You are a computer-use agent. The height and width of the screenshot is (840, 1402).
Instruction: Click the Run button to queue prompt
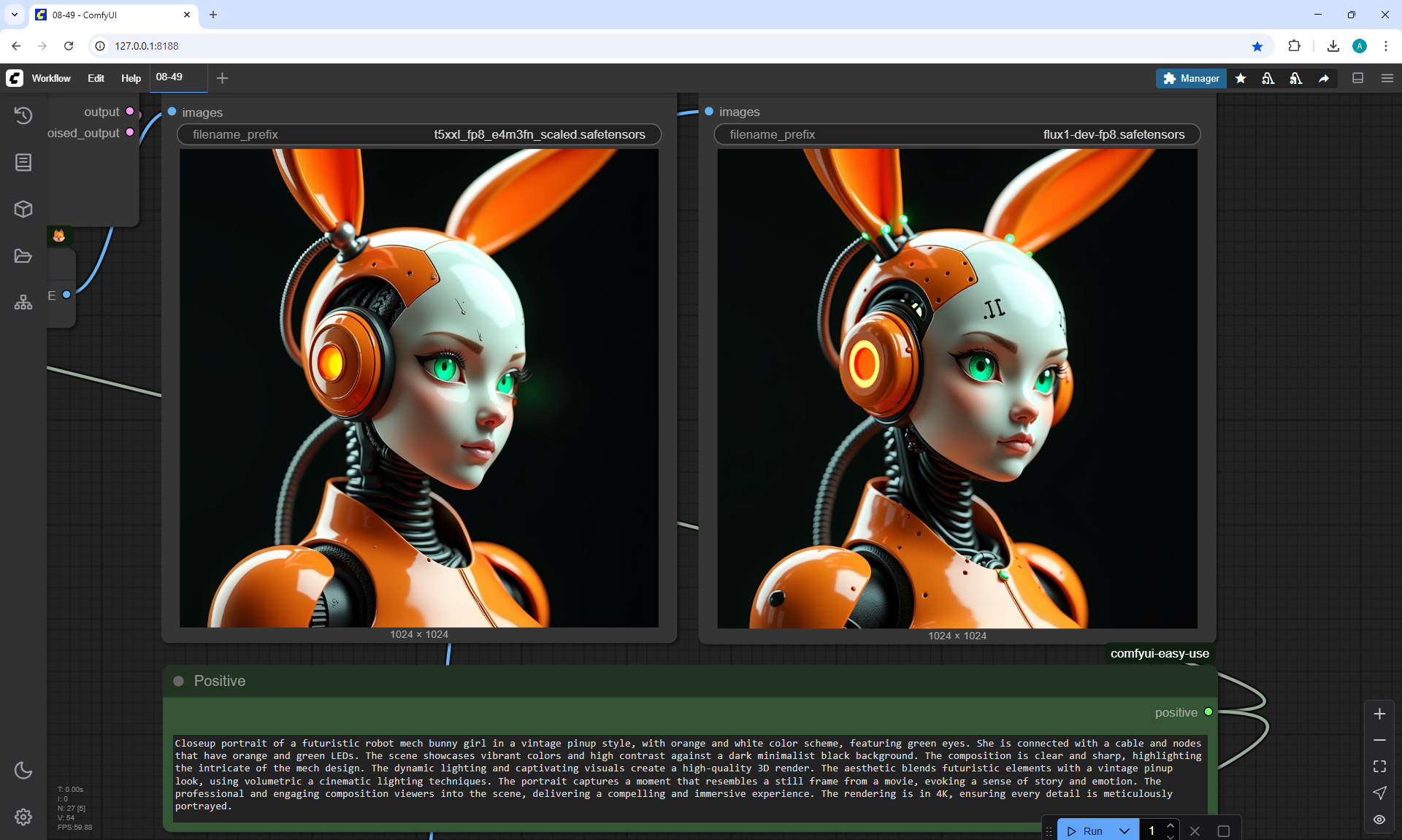click(x=1085, y=831)
